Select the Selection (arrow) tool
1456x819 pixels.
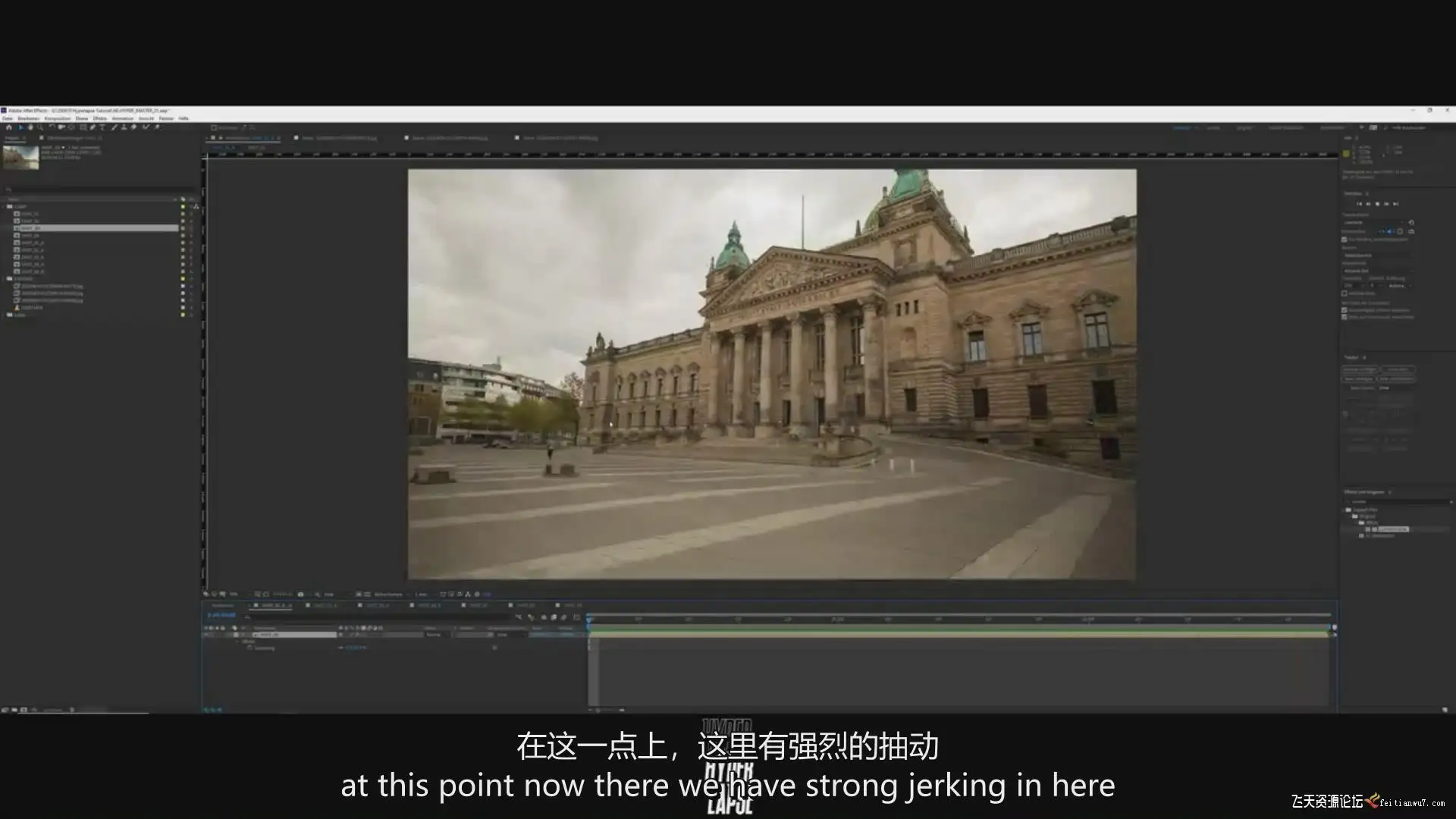[x=20, y=127]
